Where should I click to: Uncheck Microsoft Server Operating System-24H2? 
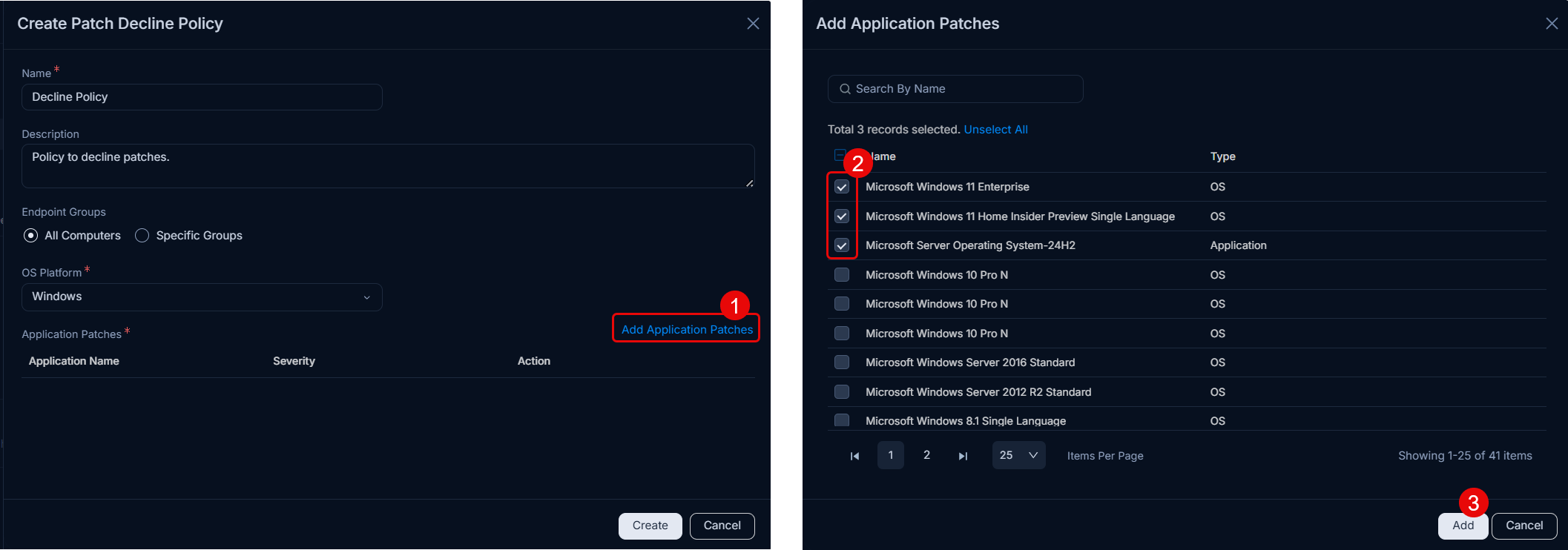[842, 245]
